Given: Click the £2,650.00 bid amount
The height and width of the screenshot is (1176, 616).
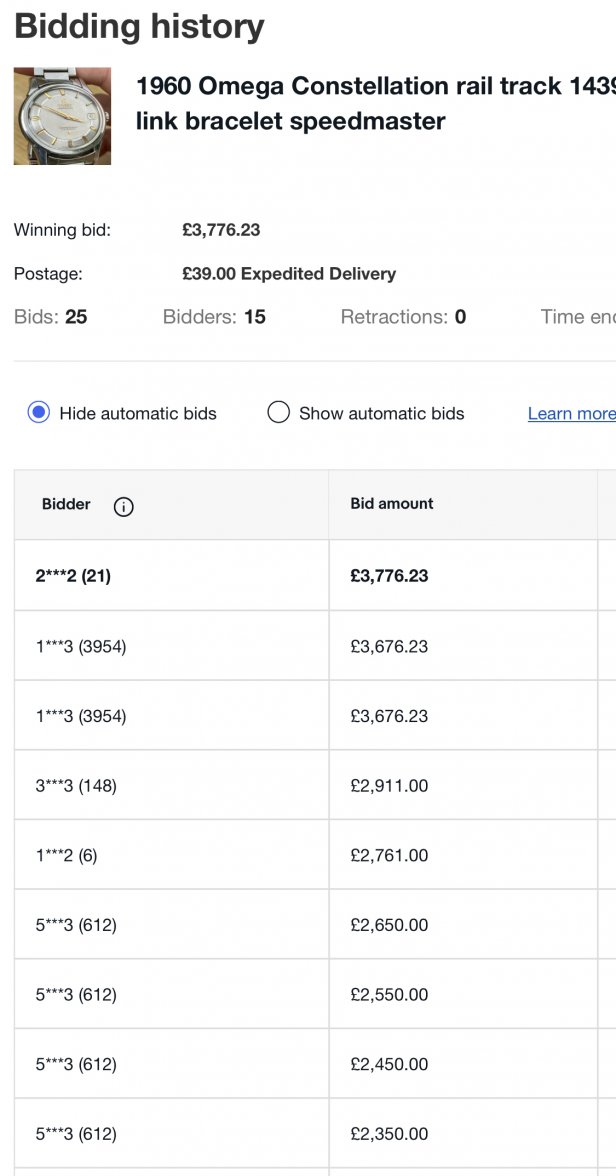Looking at the screenshot, I should [389, 925].
